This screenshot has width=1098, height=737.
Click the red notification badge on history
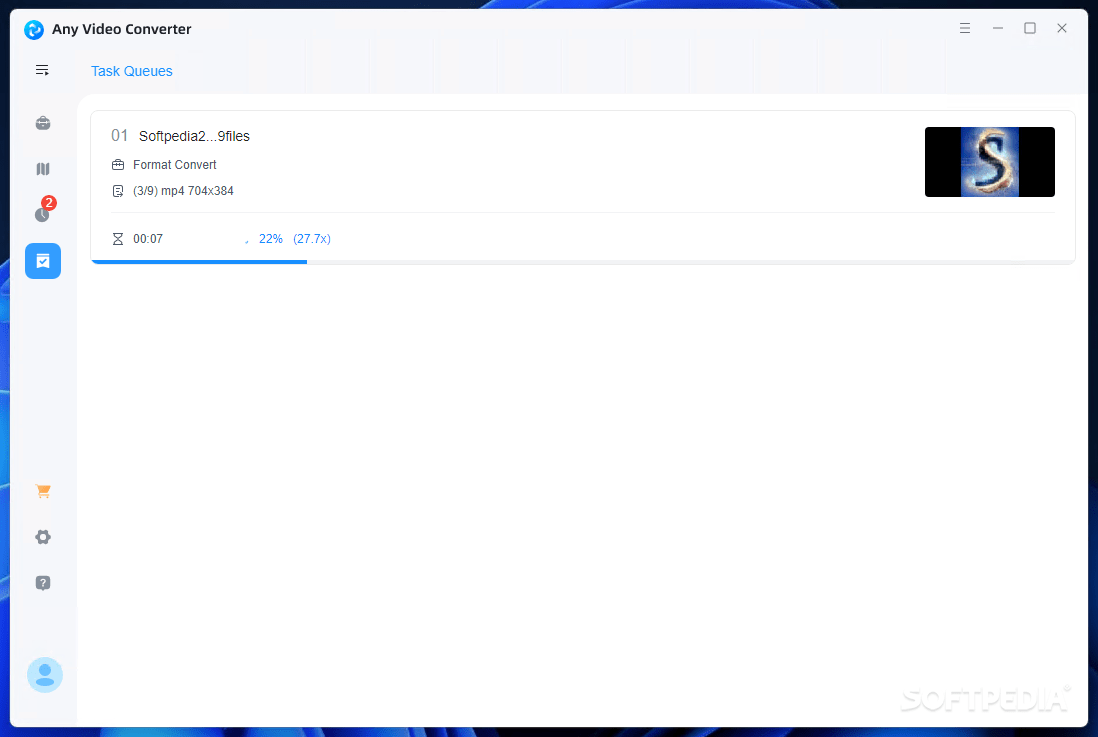tap(49, 202)
